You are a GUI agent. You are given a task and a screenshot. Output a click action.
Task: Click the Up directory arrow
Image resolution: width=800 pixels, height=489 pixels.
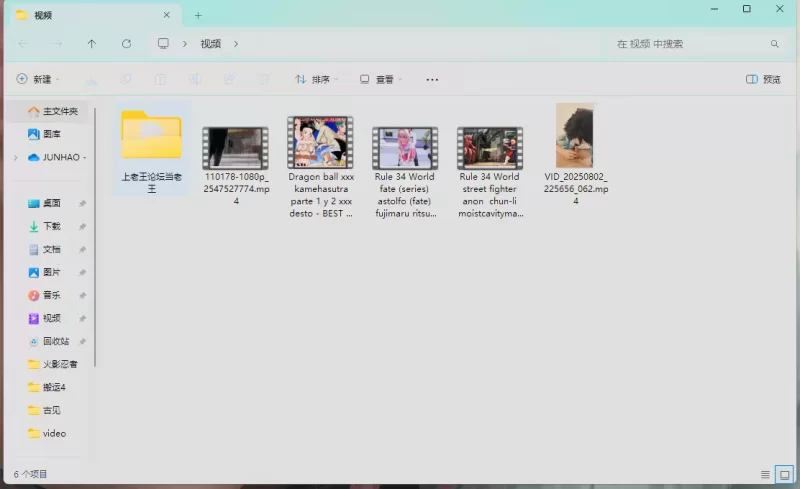point(92,44)
